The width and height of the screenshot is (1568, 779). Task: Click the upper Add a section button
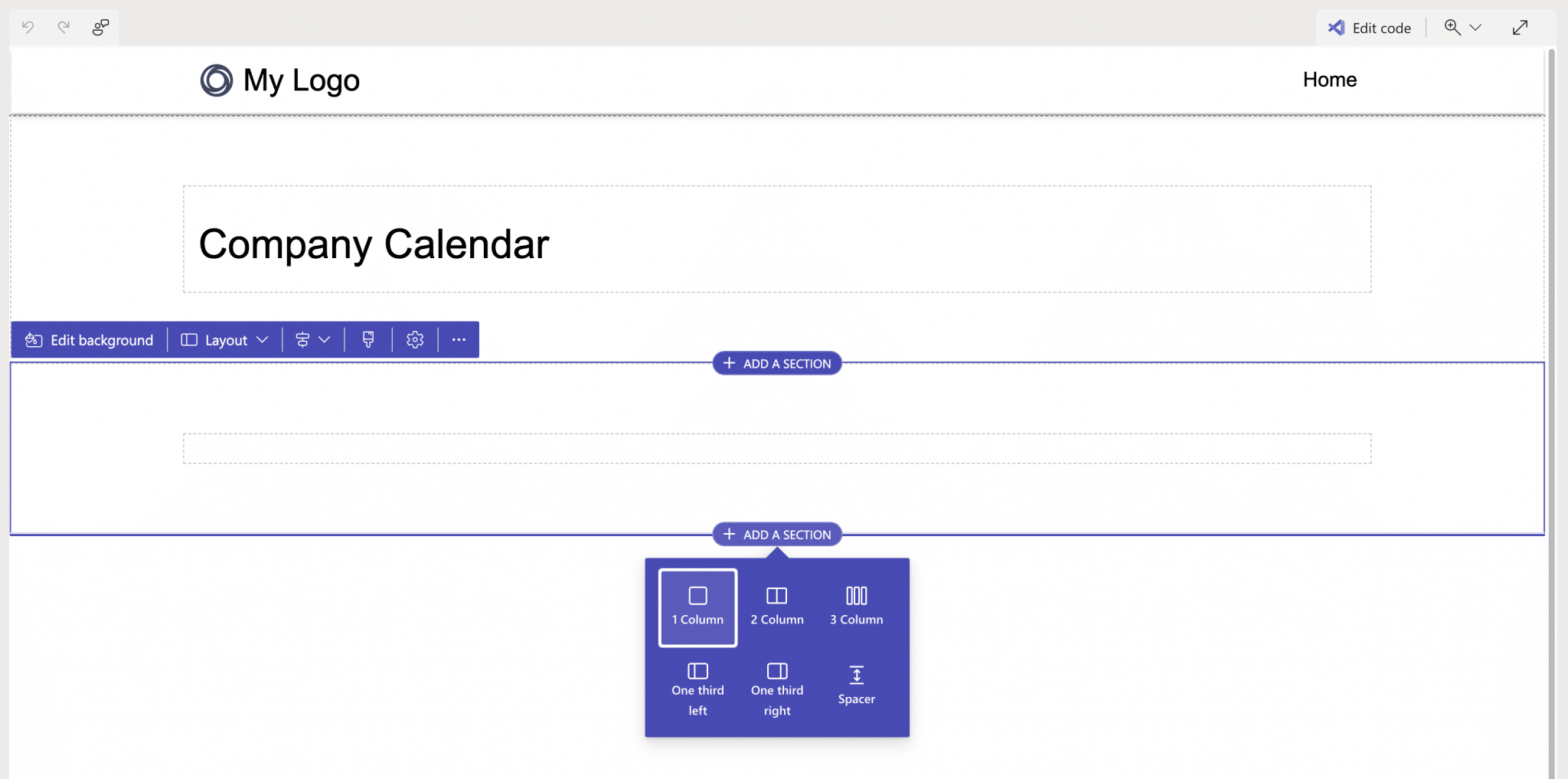pyautogui.click(x=776, y=363)
